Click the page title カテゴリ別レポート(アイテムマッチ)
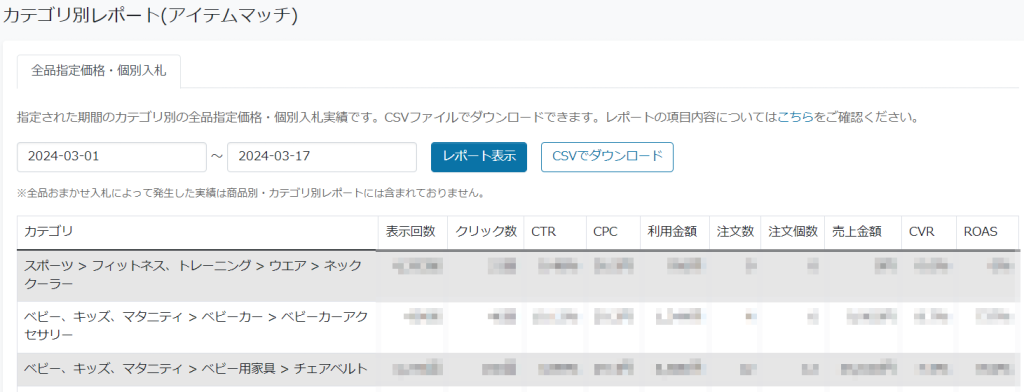This screenshot has width=1024, height=392. 151,16
